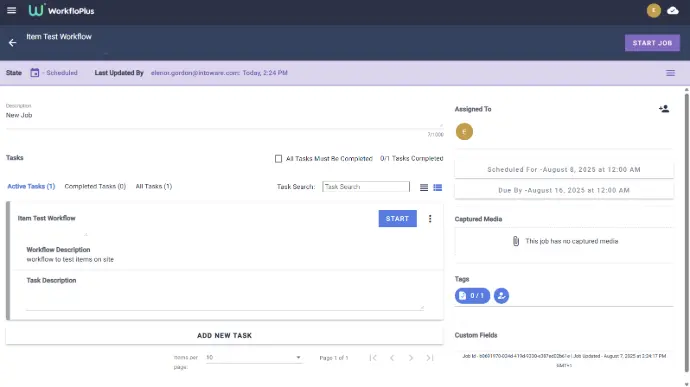
Task: Go to last page icon
Action: click(429, 358)
